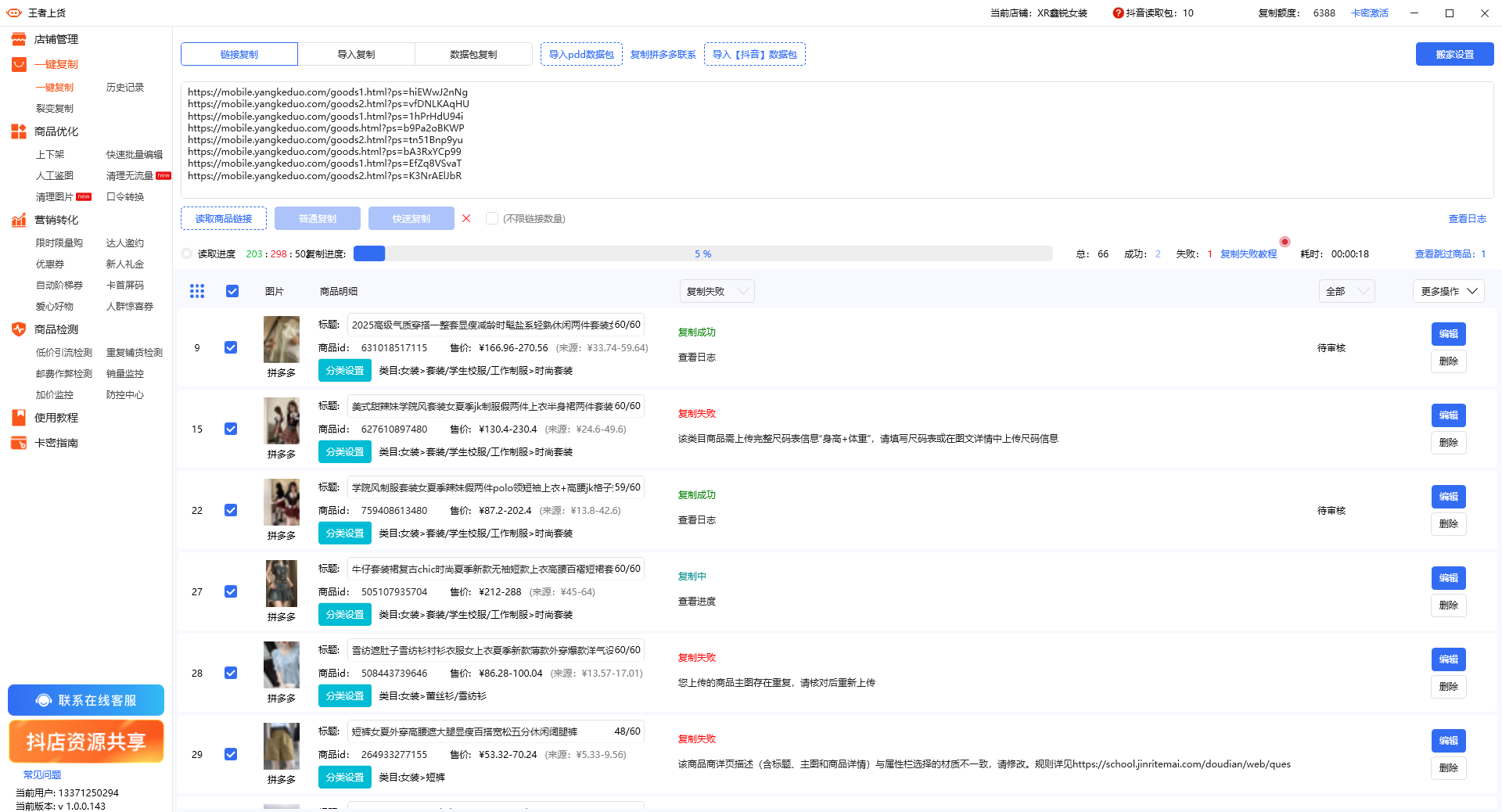The width and height of the screenshot is (1502, 812).
Task: Enable the 不限链接数量 checkbox
Action: pyautogui.click(x=492, y=218)
